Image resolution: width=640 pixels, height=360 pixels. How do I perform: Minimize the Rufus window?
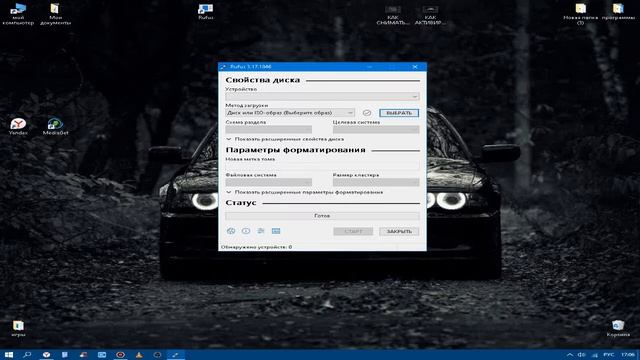click(369, 67)
